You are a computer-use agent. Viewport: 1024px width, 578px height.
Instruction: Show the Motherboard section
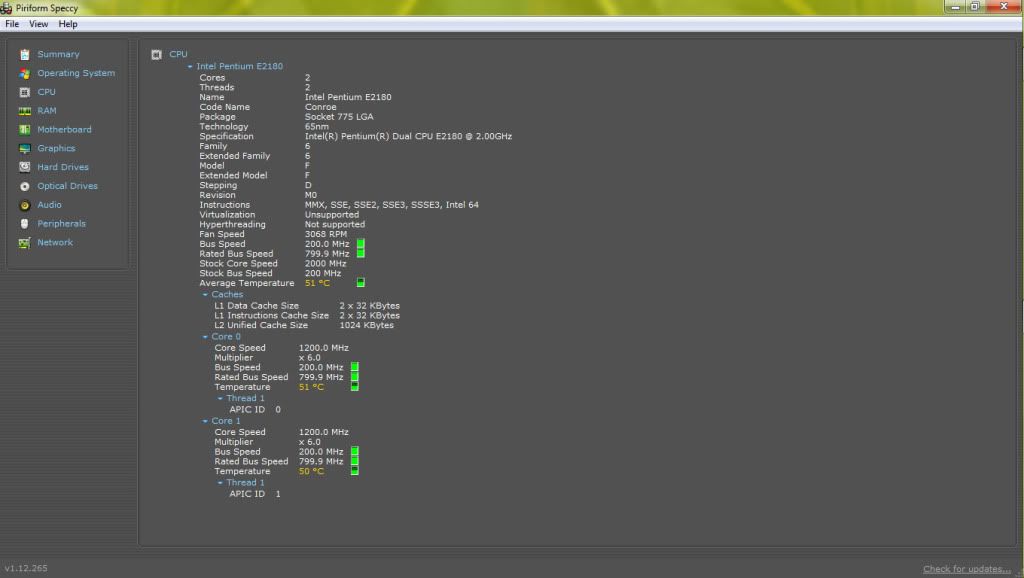coord(64,130)
